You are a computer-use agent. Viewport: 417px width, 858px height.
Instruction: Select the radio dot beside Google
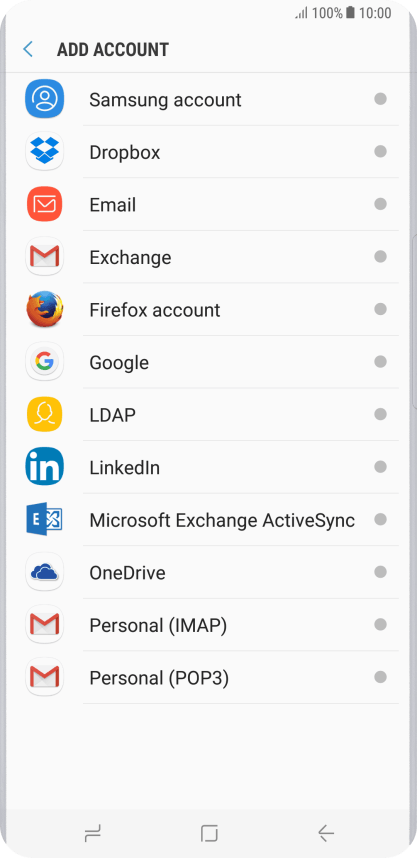(380, 362)
